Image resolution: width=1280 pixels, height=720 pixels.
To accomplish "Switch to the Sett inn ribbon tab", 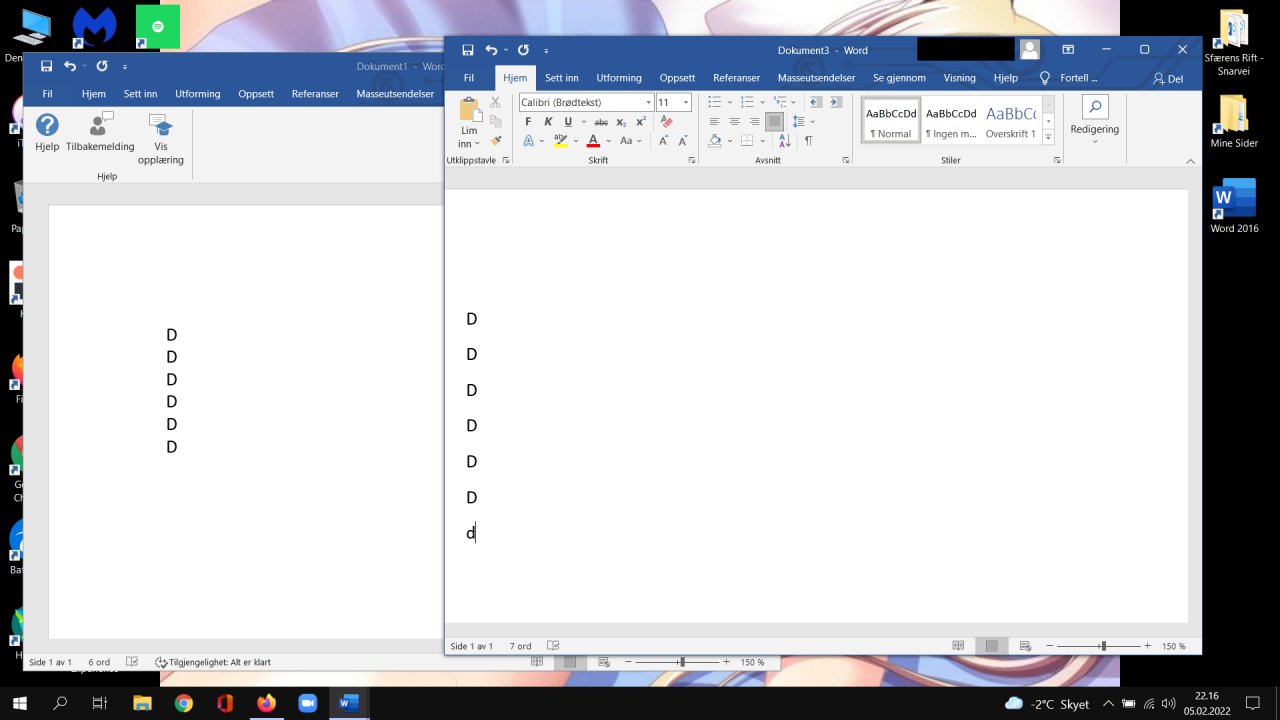I will coord(561,77).
